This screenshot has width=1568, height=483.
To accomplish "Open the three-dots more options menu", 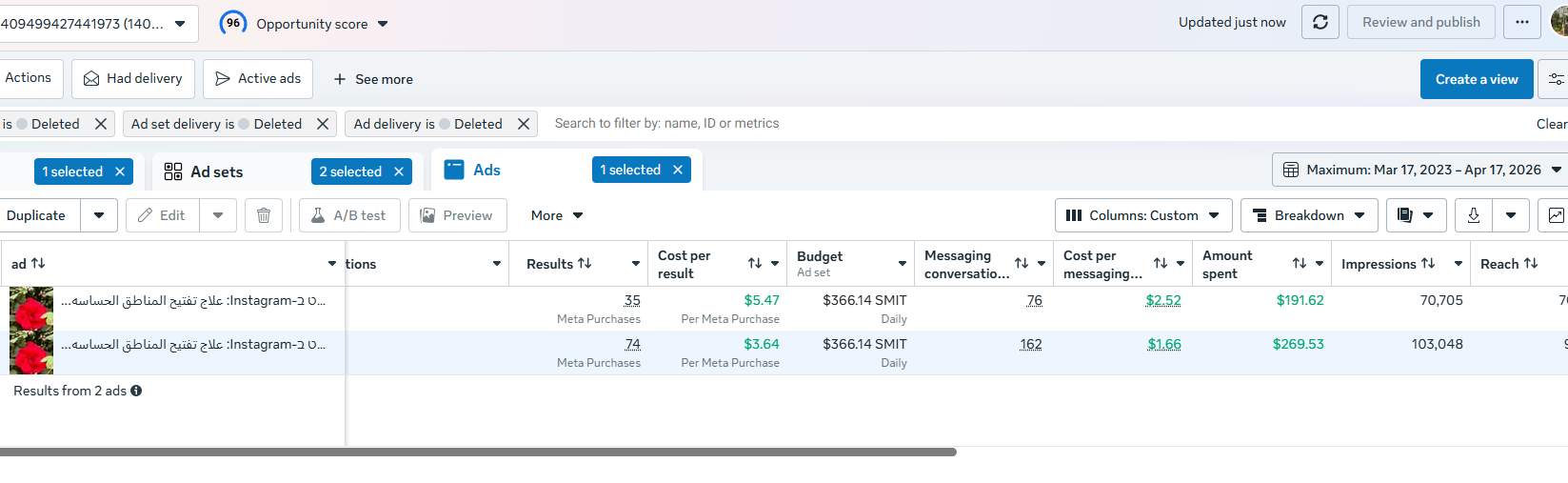I will click(1522, 22).
